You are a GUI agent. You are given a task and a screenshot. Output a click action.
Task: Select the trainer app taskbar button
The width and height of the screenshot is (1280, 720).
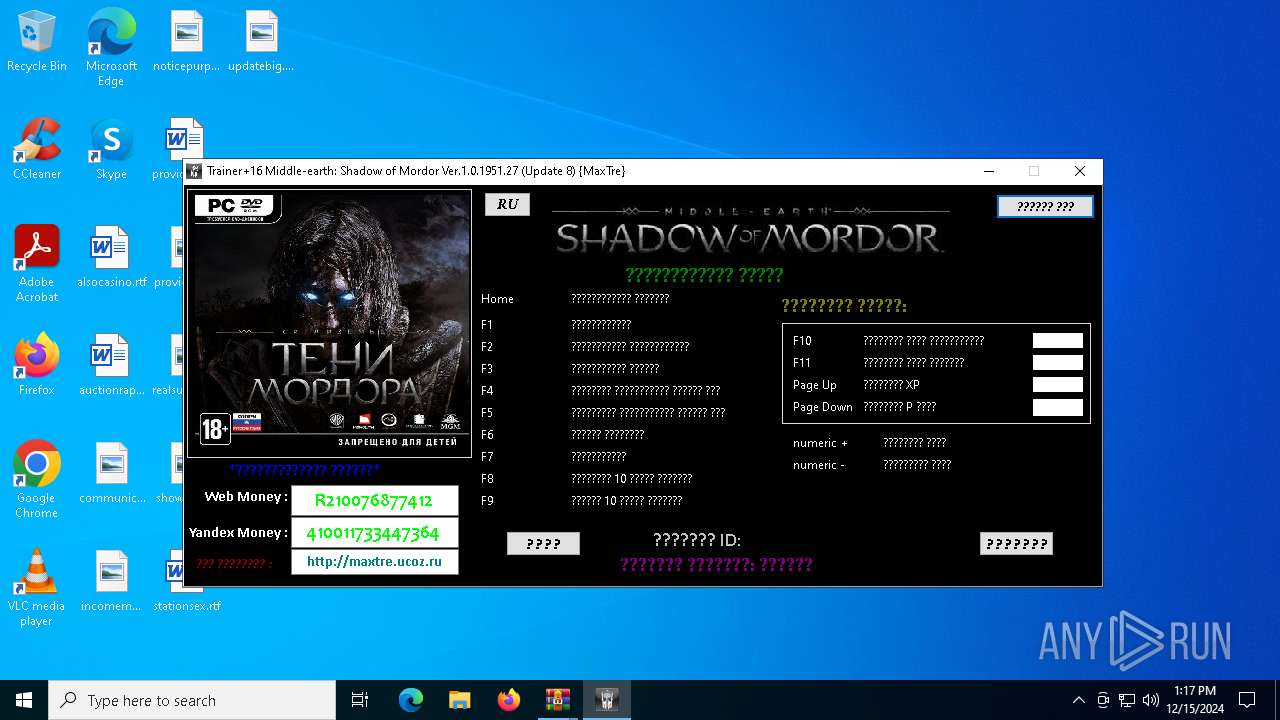click(x=607, y=700)
